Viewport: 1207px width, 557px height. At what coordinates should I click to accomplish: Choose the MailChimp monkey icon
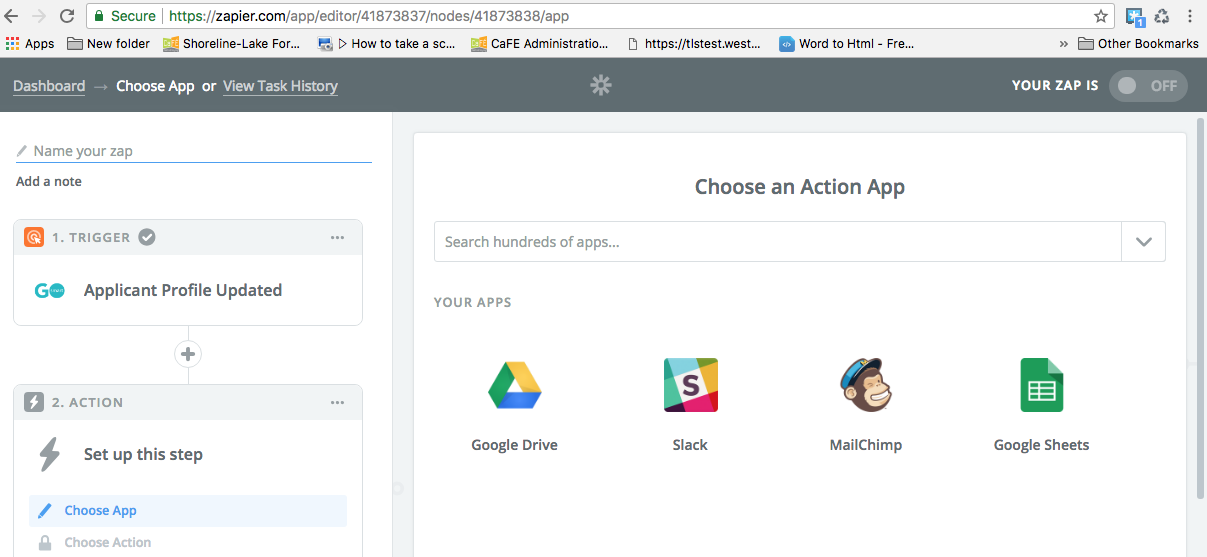(866, 384)
